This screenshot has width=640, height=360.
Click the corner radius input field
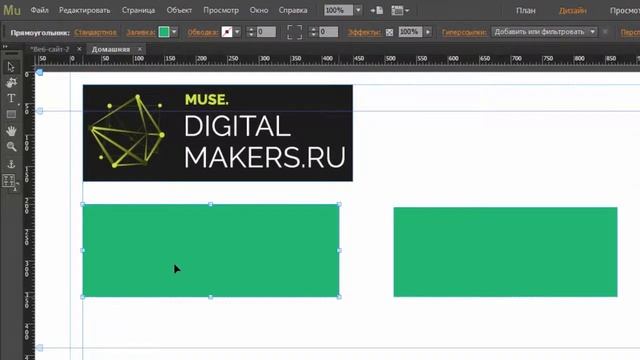329,32
